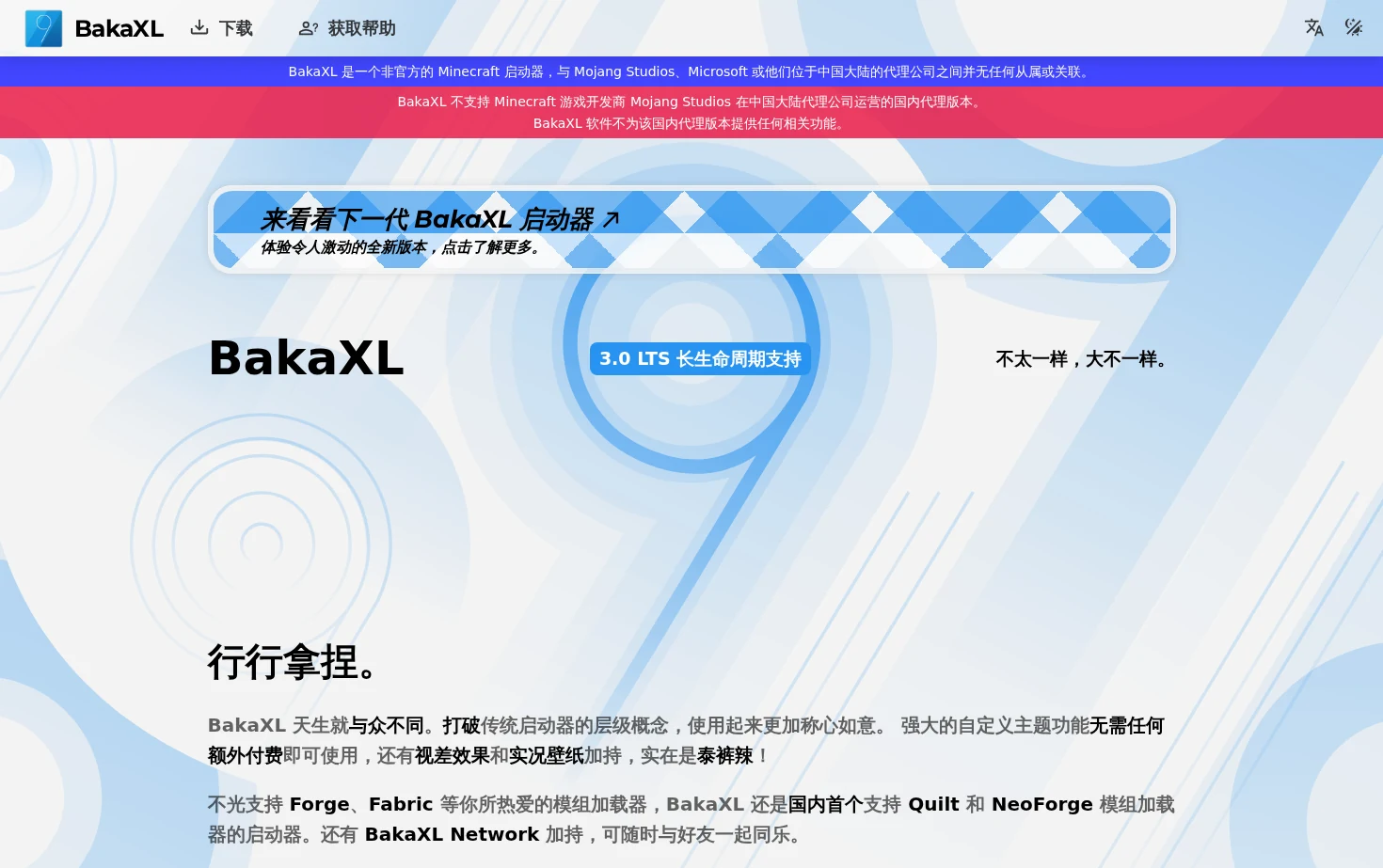1383x868 pixels.
Task: Click the BakaXL logo icon
Action: (x=43, y=28)
